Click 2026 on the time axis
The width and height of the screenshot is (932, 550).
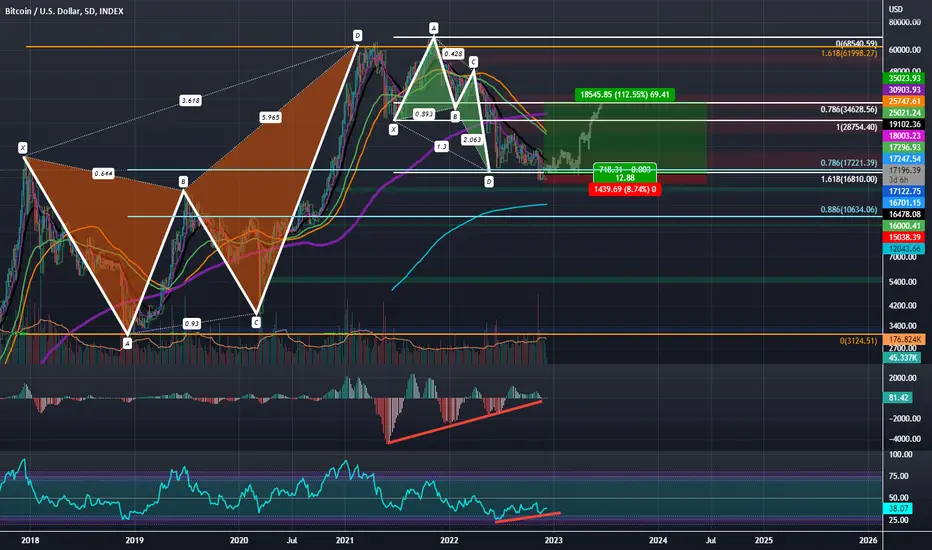tap(868, 540)
